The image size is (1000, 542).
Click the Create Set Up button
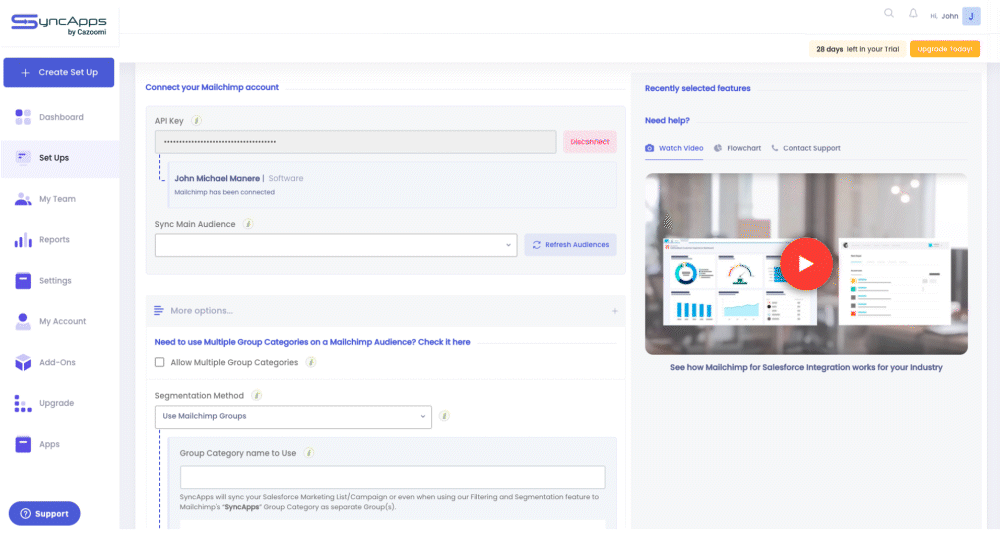(x=59, y=73)
